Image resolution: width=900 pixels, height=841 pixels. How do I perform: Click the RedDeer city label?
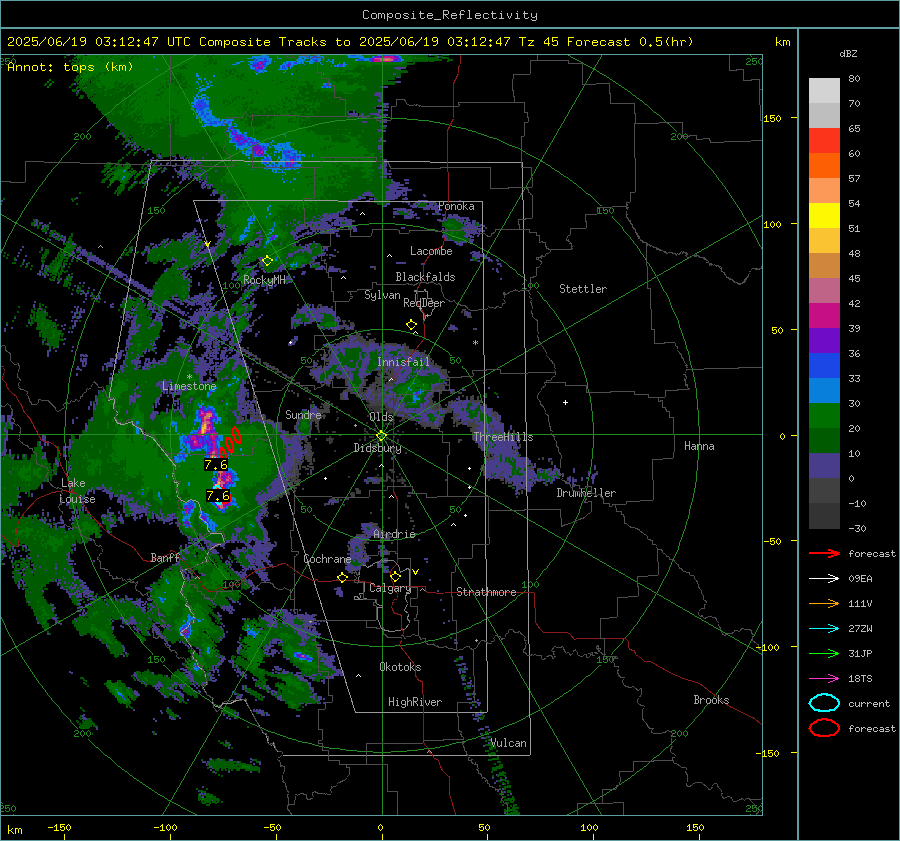tap(424, 303)
